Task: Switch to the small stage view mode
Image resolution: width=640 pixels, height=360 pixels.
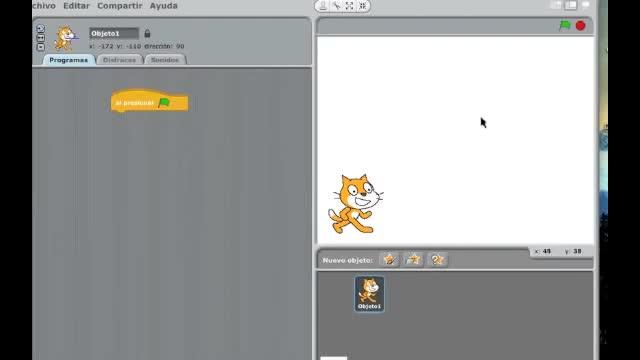Action: pos(556,5)
